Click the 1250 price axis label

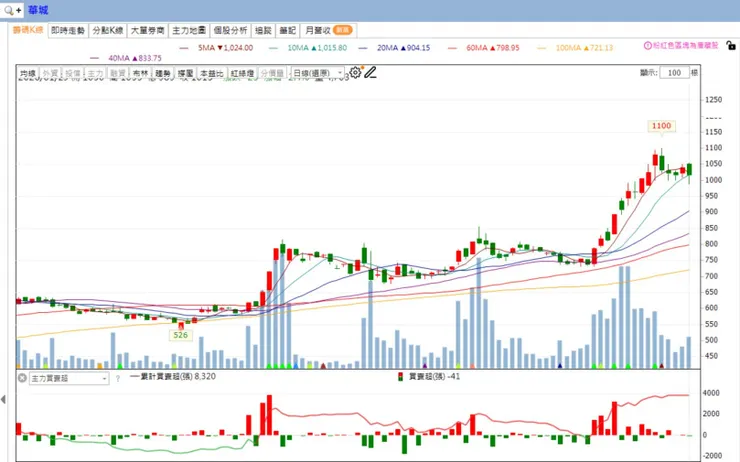click(714, 100)
